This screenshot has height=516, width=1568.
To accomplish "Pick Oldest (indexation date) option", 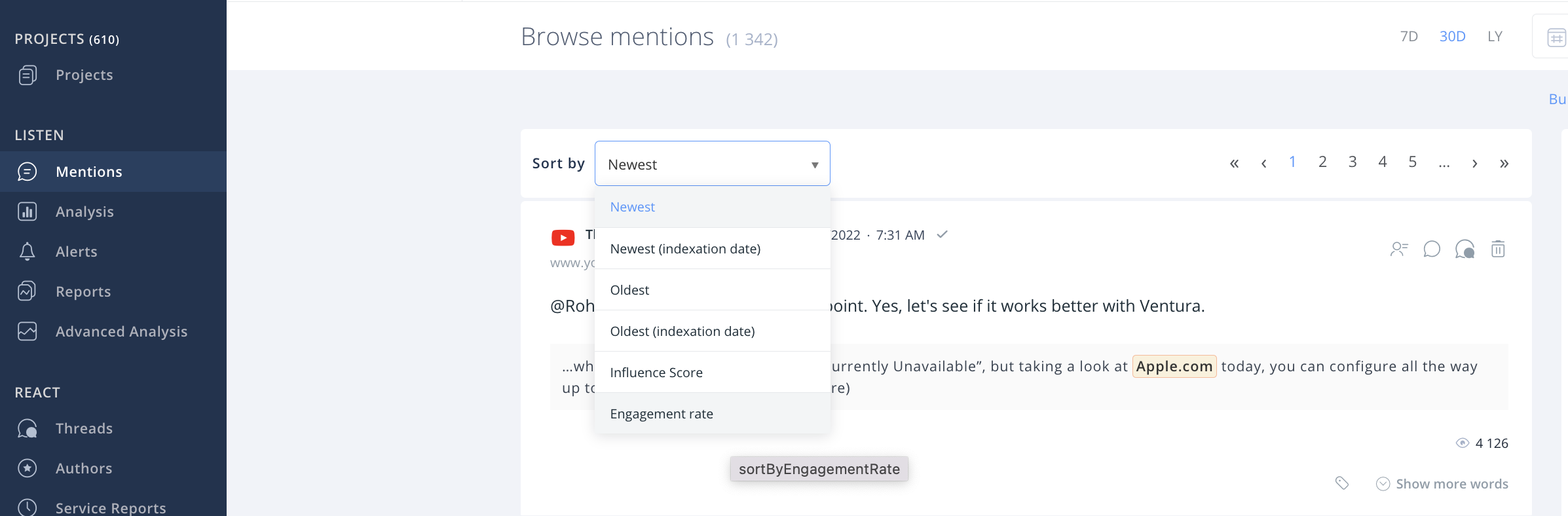I will [x=682, y=331].
